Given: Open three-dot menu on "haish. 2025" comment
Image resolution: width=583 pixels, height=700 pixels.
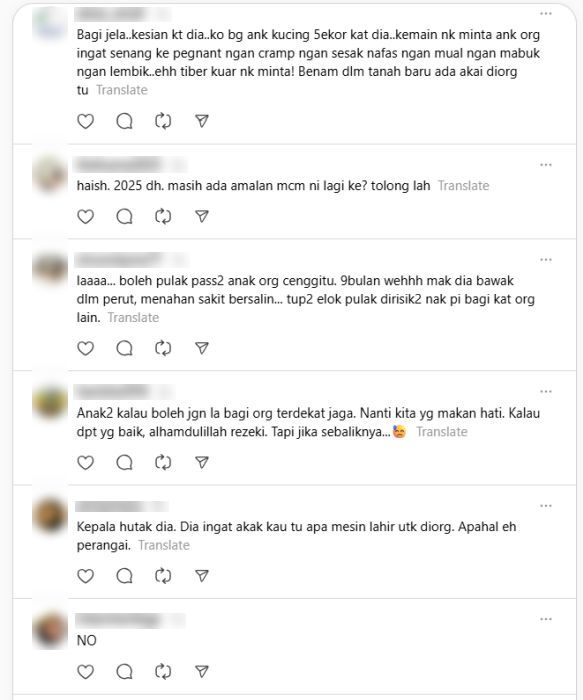Looking at the screenshot, I should point(546,165).
